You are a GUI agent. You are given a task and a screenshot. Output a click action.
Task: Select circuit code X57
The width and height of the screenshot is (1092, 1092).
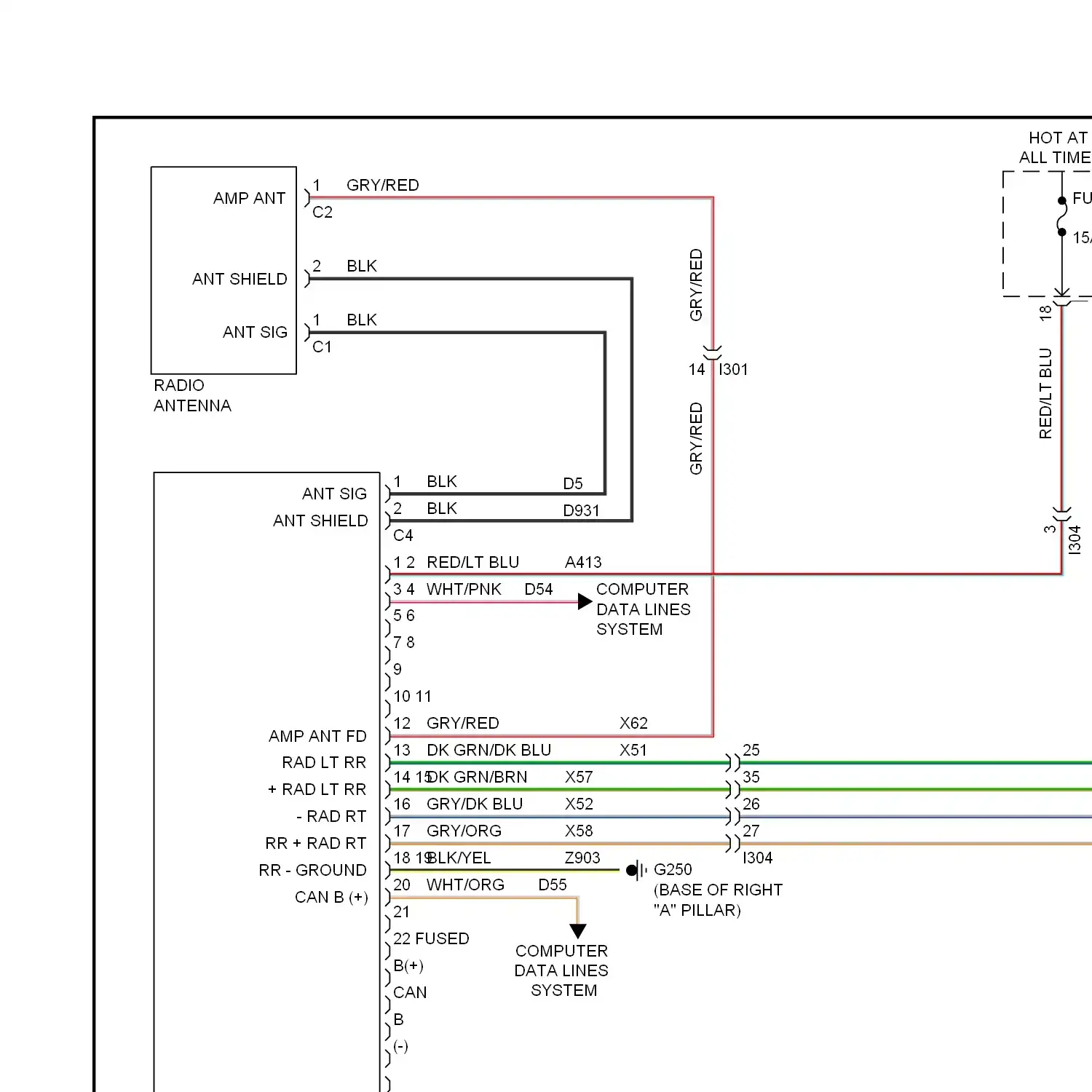pyautogui.click(x=579, y=777)
